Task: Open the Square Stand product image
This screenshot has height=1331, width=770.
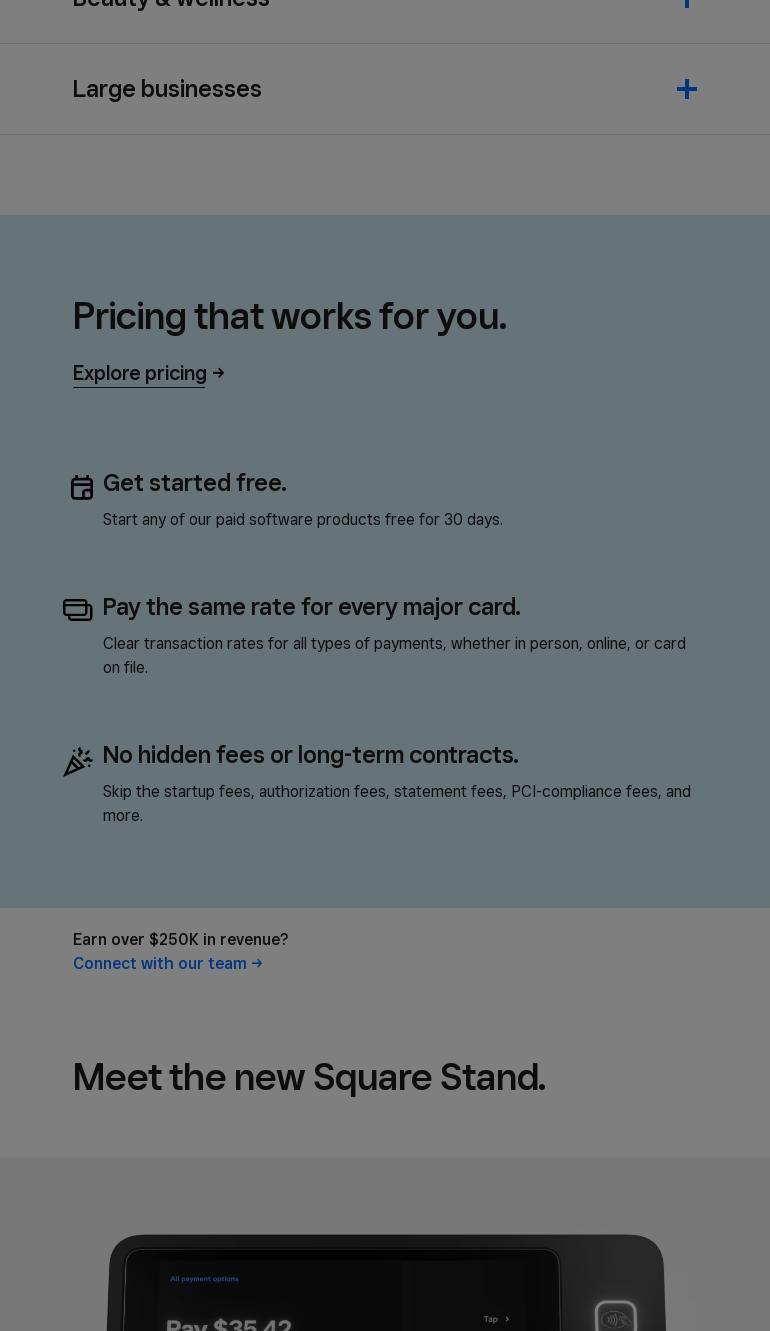Action: pos(386,1283)
